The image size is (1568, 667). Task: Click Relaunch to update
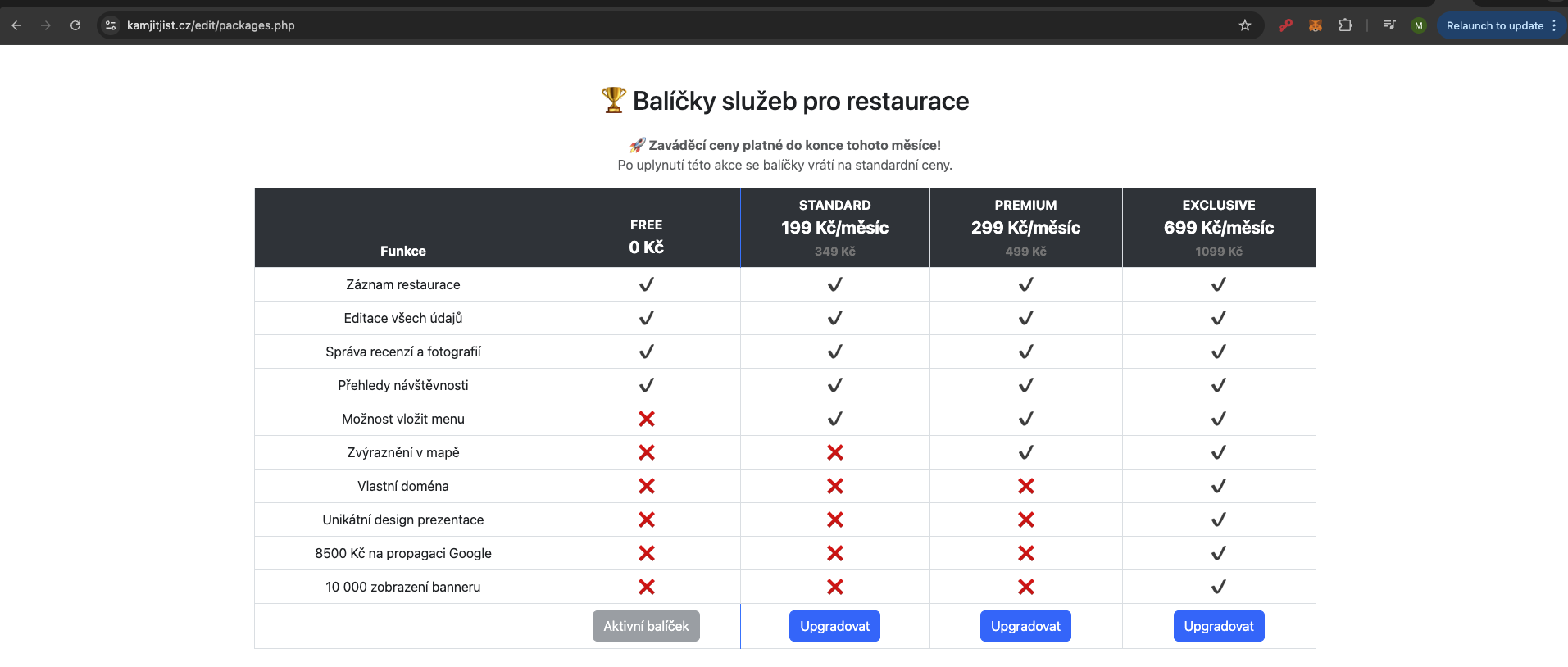[x=1494, y=25]
